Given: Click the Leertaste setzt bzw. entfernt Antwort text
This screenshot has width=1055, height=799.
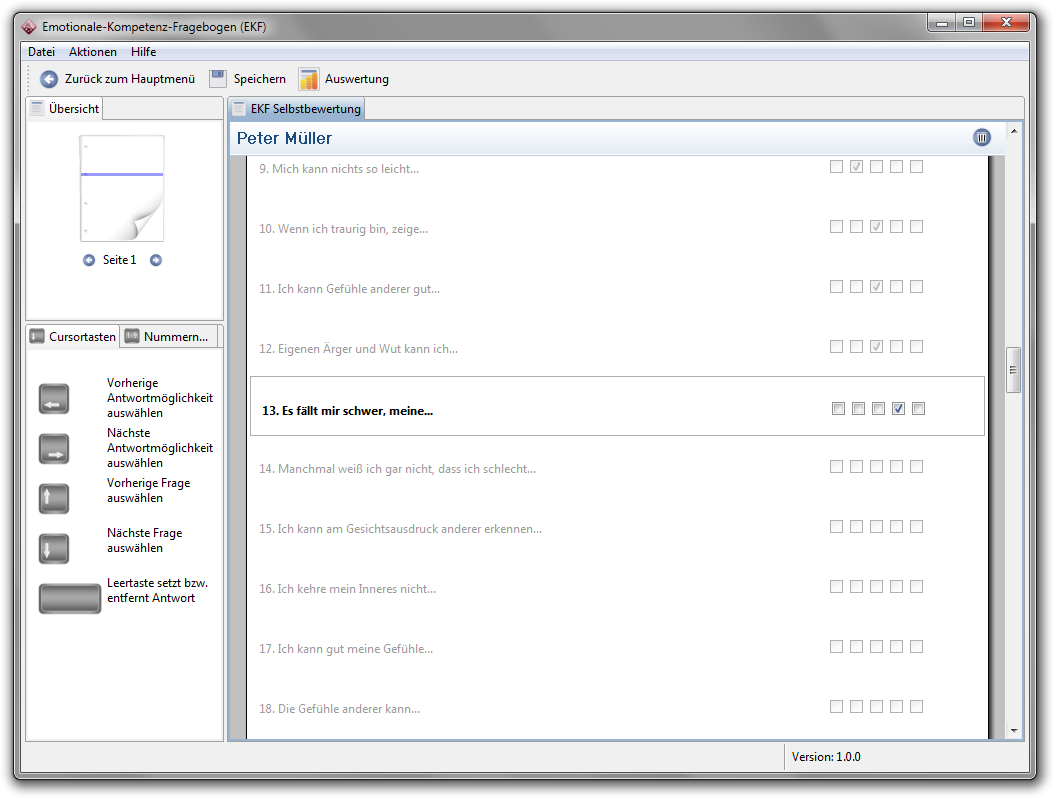Looking at the screenshot, I should (x=157, y=591).
